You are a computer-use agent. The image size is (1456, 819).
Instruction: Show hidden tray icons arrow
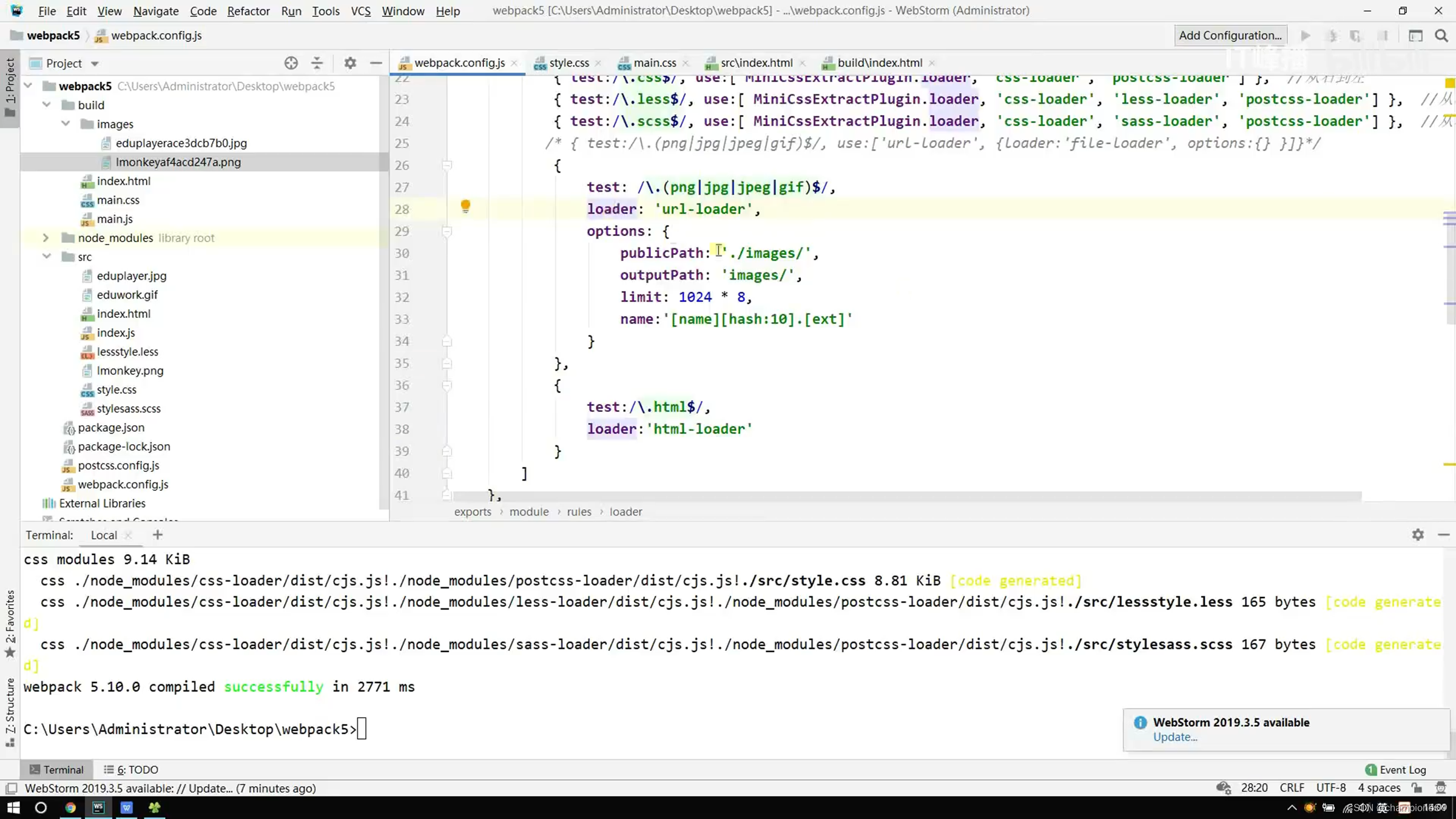tap(1292, 807)
